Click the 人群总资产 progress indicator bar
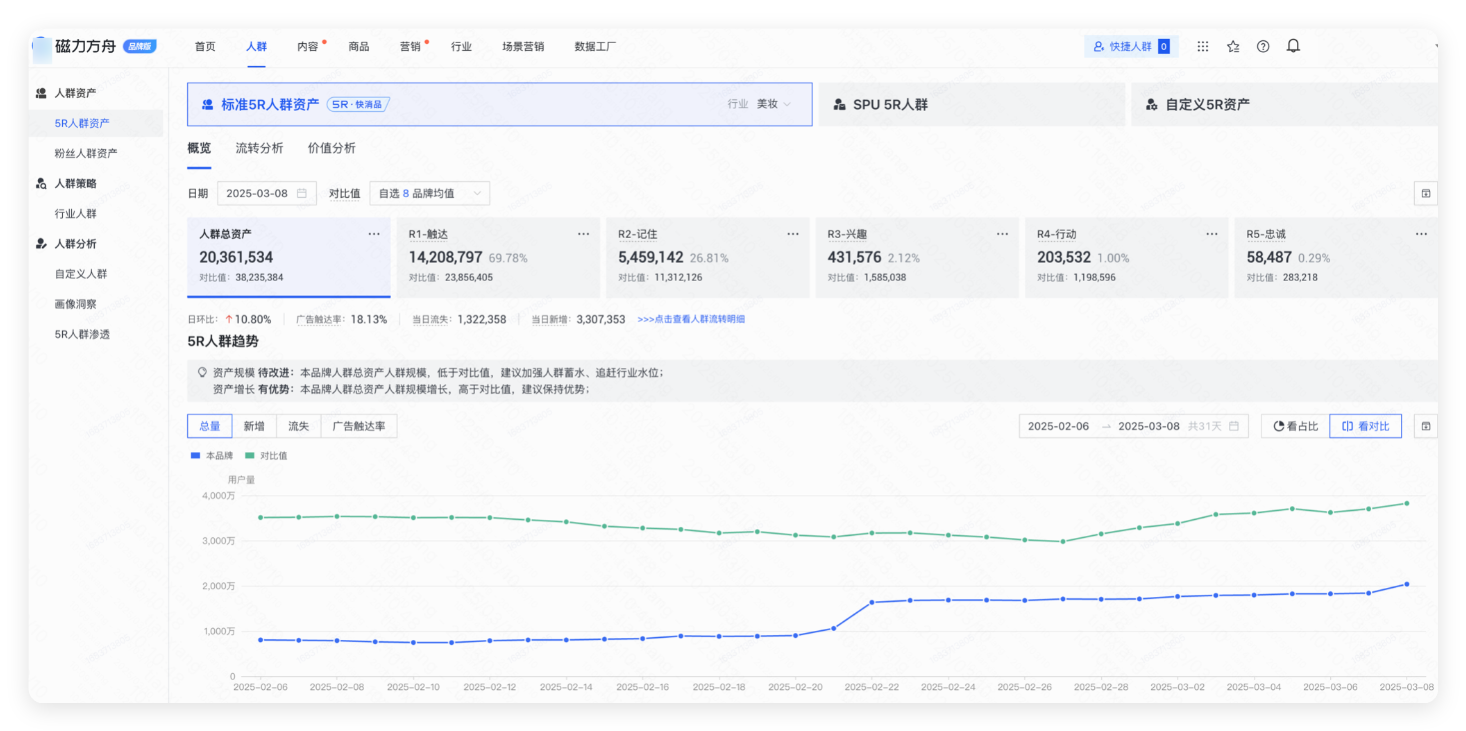This screenshot has width=1466, height=731. tap(289, 294)
